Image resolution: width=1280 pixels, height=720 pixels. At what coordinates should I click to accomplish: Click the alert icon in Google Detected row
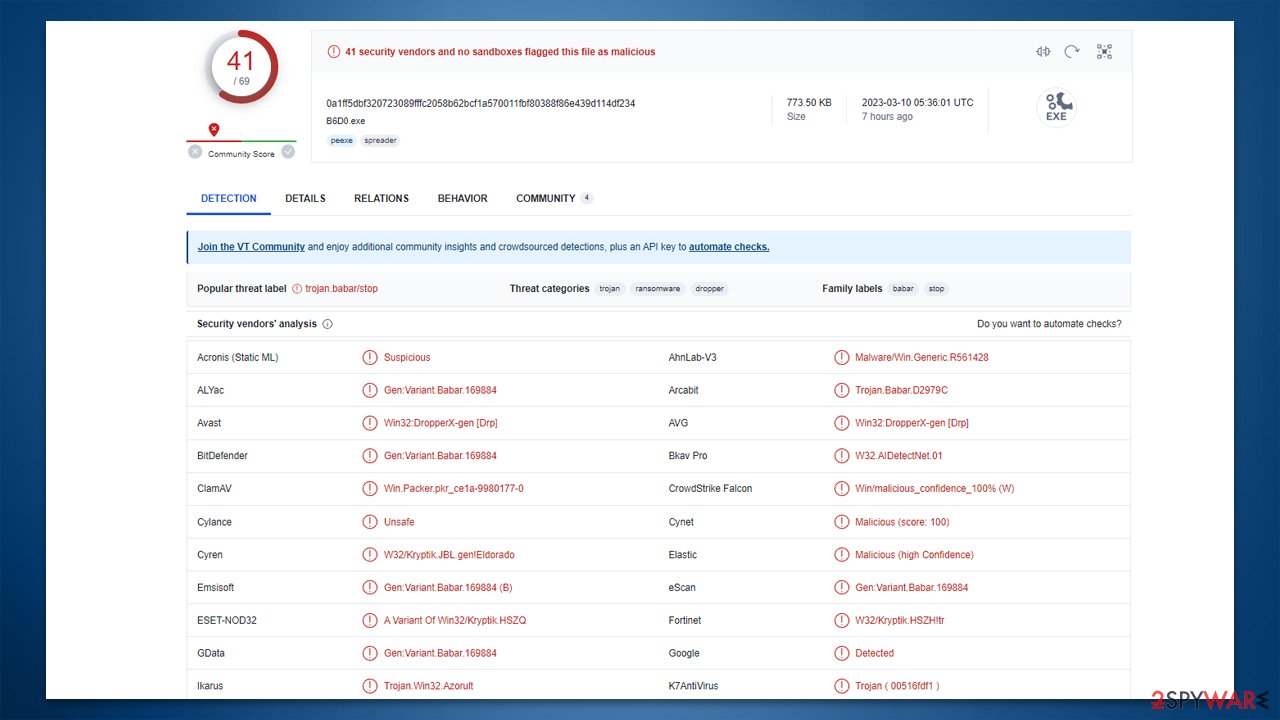(x=841, y=653)
